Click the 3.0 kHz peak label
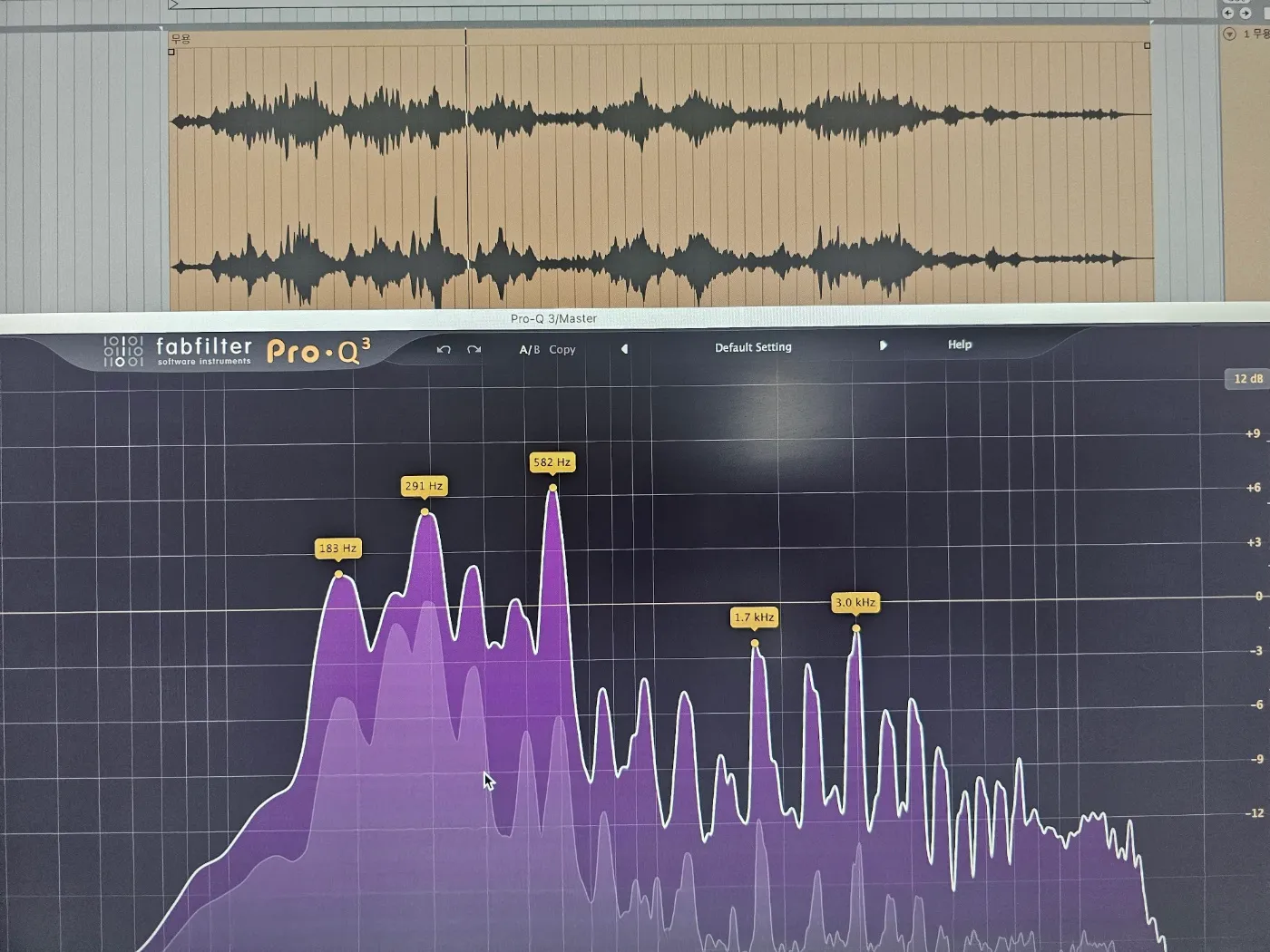The height and width of the screenshot is (952, 1270). [855, 602]
